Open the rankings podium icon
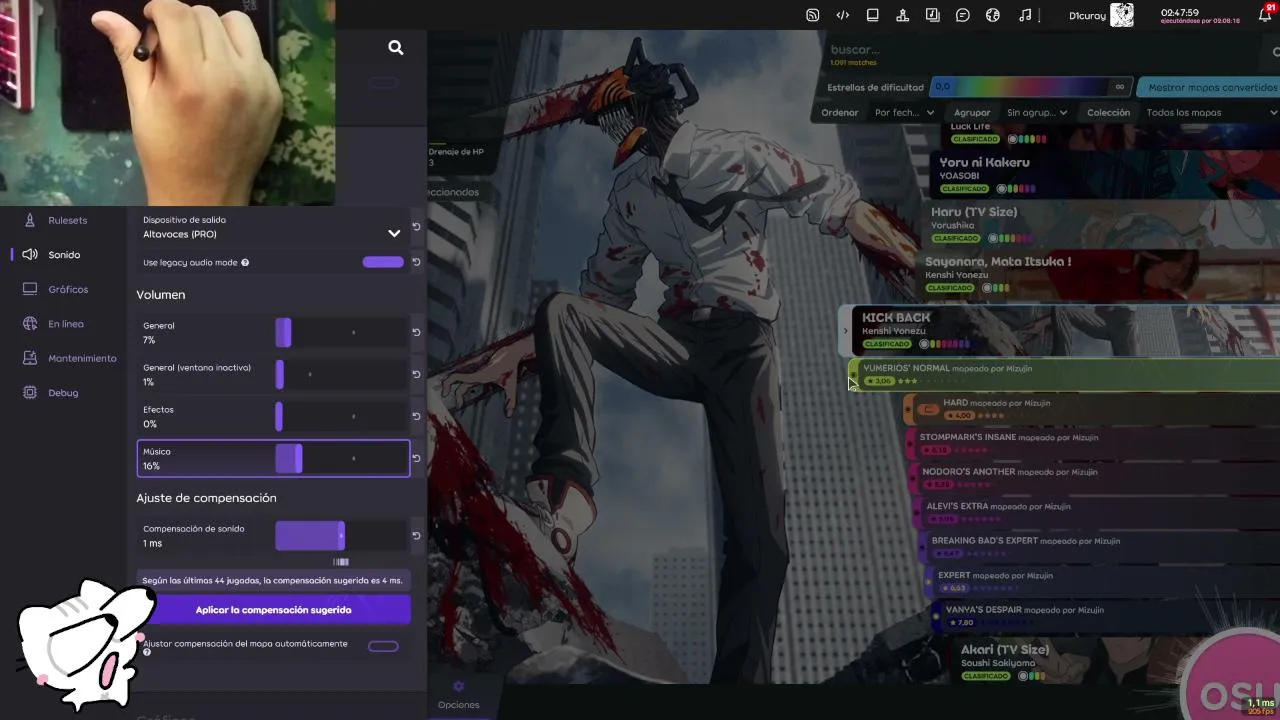Image resolution: width=1280 pixels, height=720 pixels. (x=903, y=15)
